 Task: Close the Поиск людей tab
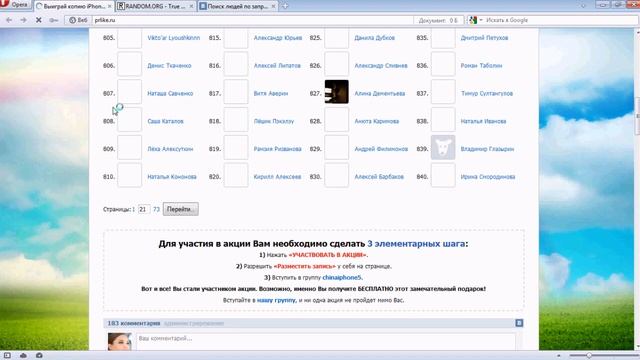pyautogui.click(x=273, y=7)
